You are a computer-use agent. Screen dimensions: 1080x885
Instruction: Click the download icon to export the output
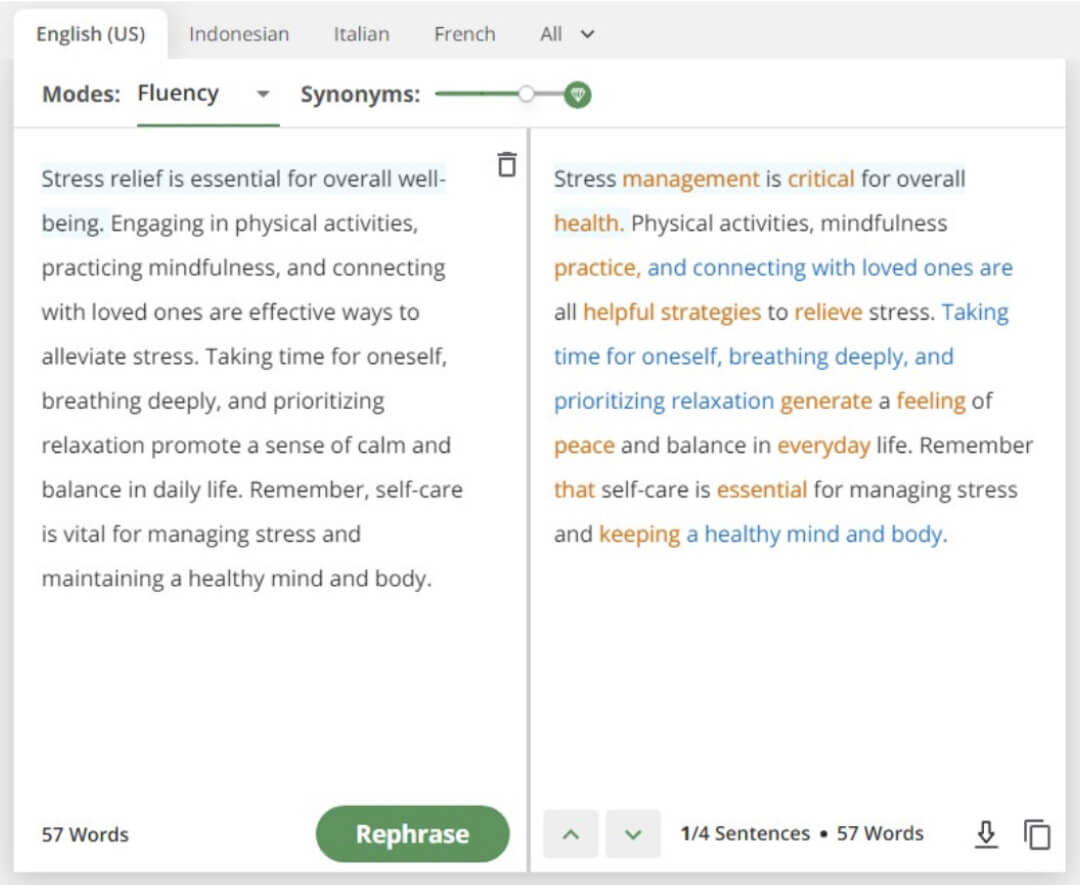pyautogui.click(x=986, y=834)
